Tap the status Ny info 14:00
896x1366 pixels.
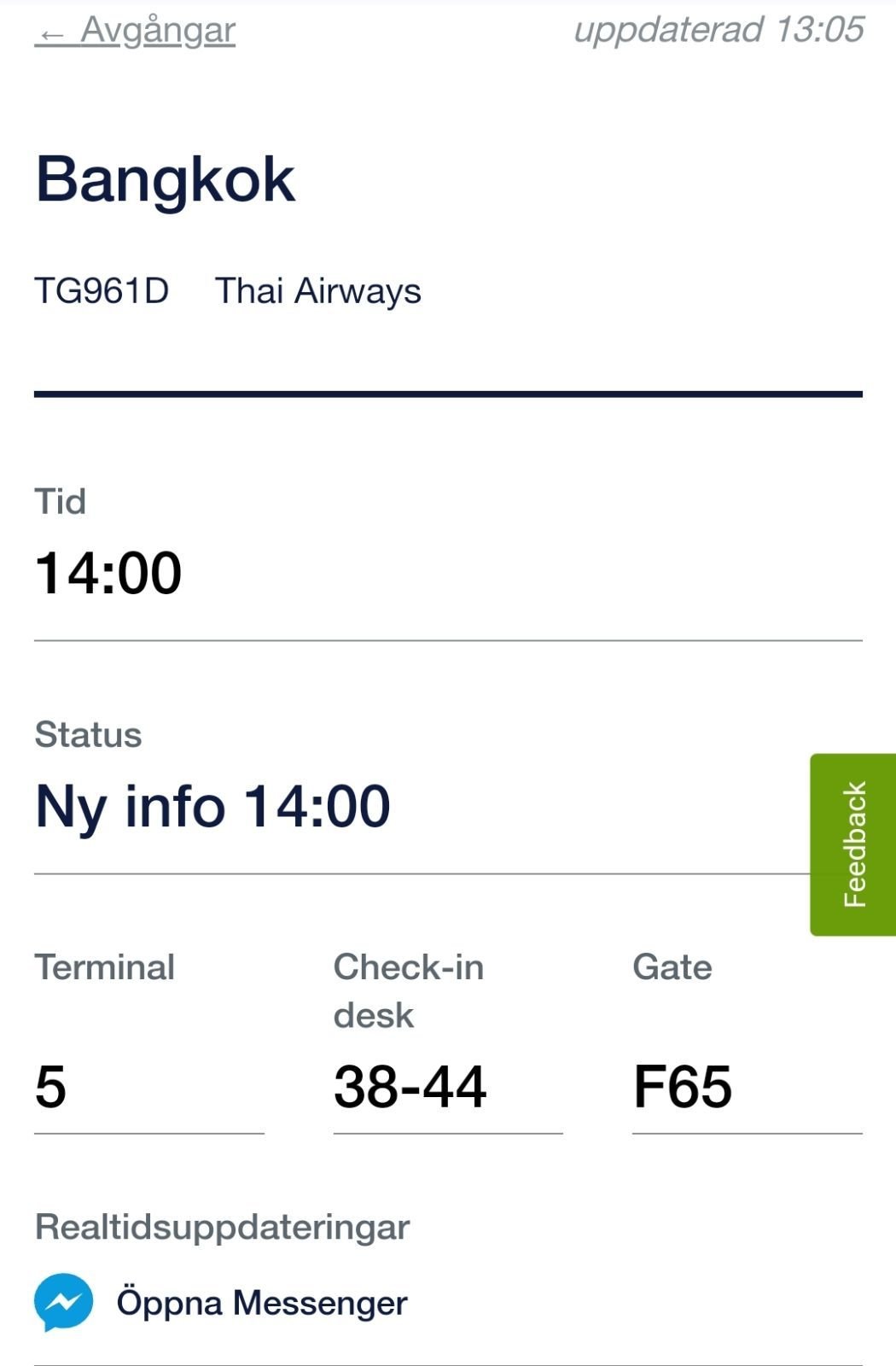[212, 807]
